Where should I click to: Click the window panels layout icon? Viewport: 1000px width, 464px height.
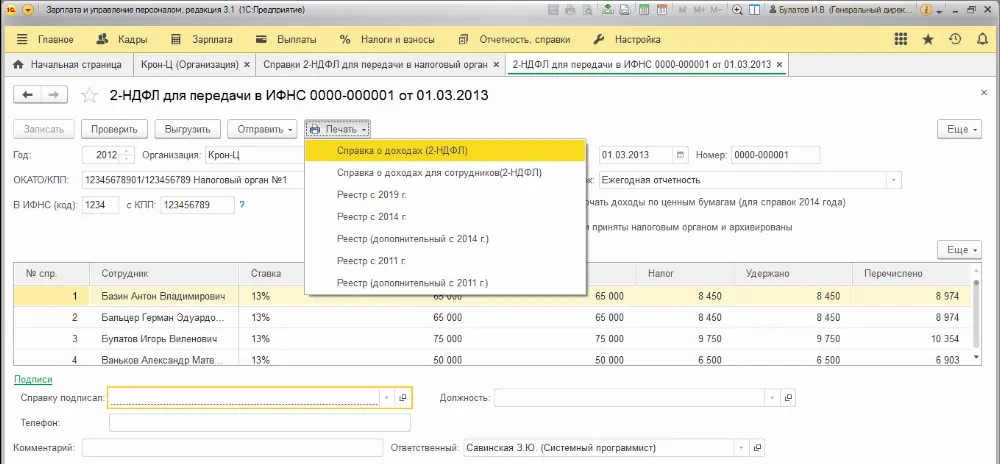coord(755,10)
